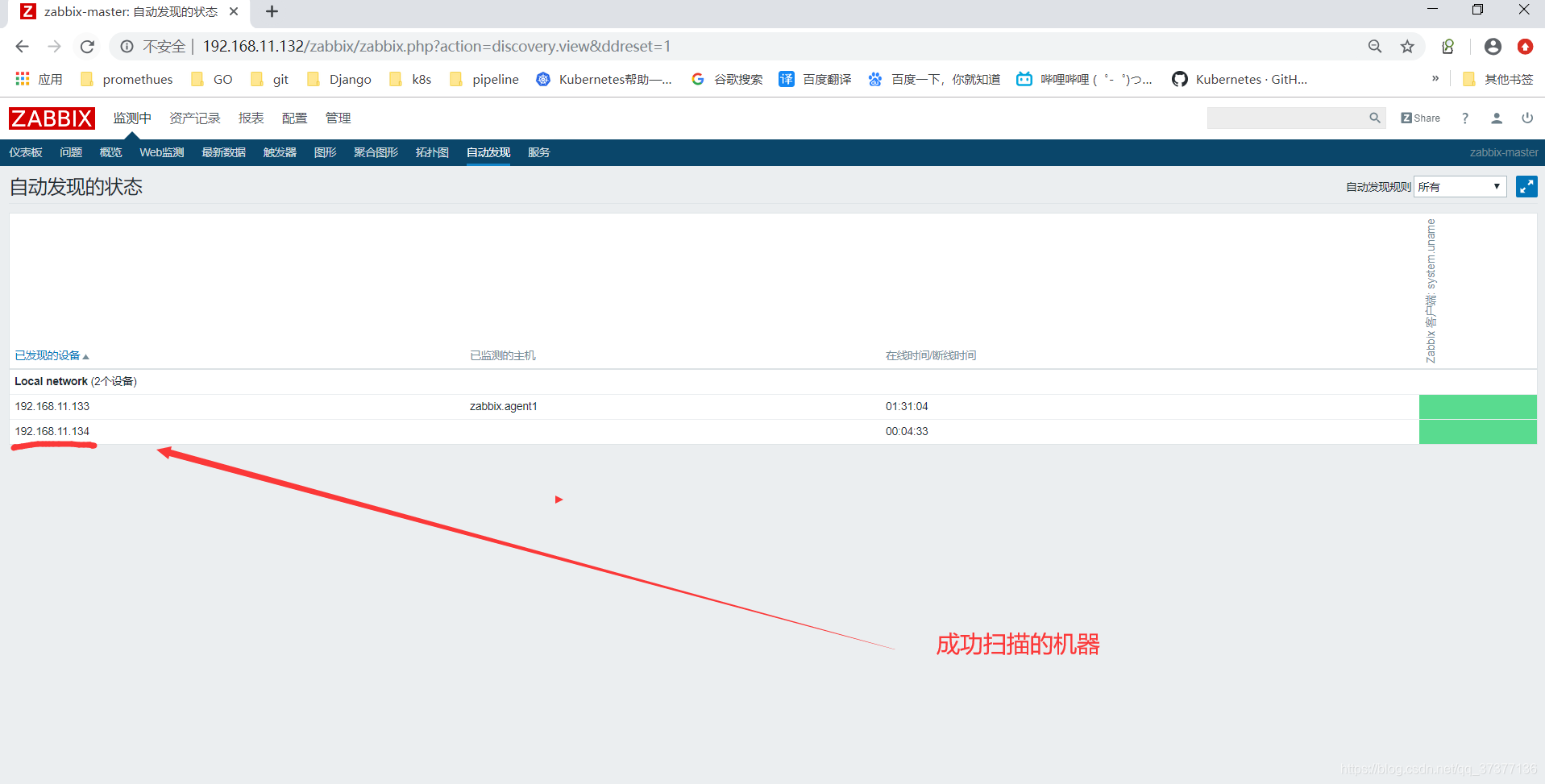Click the Zabbix logout power icon
1545x784 pixels.
(x=1527, y=118)
